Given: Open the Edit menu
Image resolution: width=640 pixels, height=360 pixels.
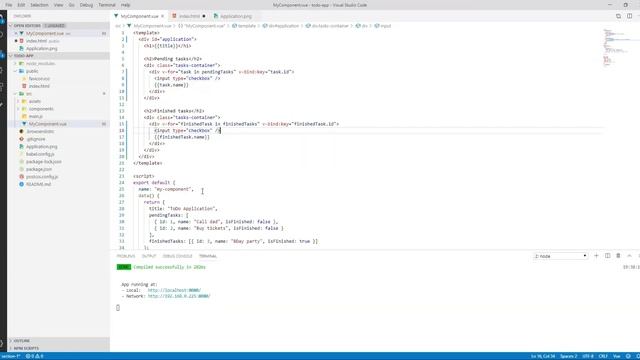Looking at the screenshot, I should (x=21, y=5).
